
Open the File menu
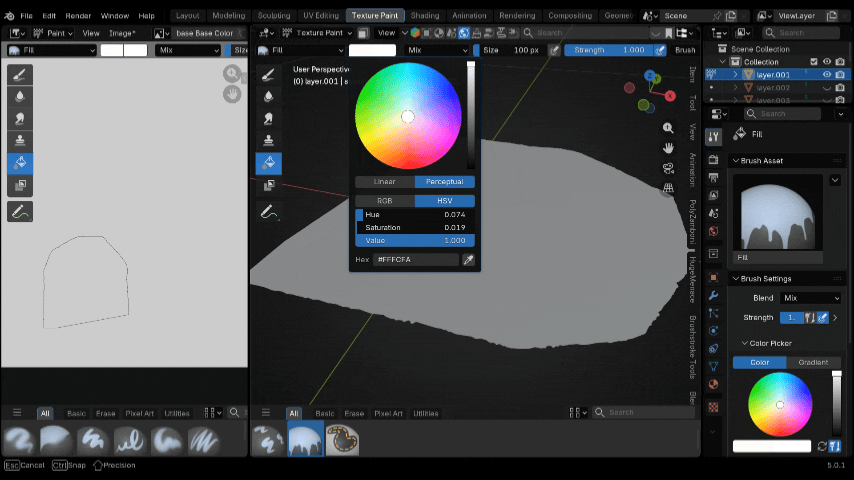click(x=26, y=16)
